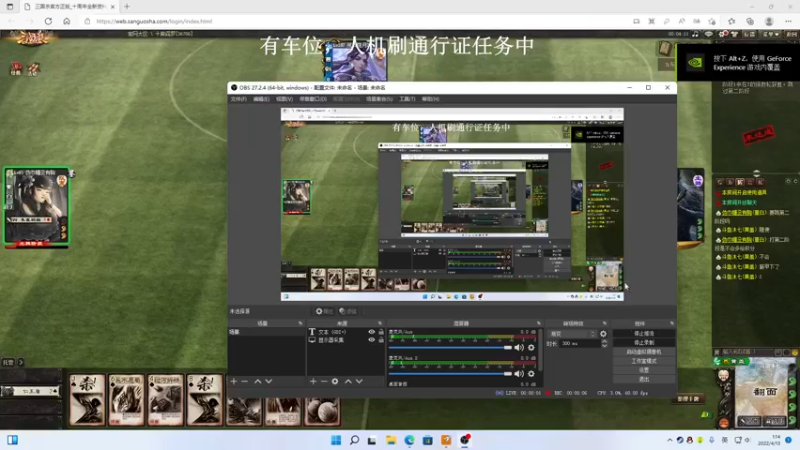Remove the selected source with minus icon

324,381
